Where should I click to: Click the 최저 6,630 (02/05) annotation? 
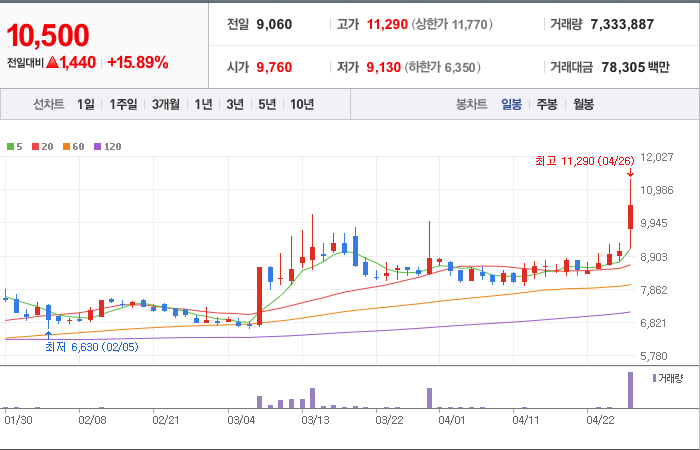click(92, 347)
